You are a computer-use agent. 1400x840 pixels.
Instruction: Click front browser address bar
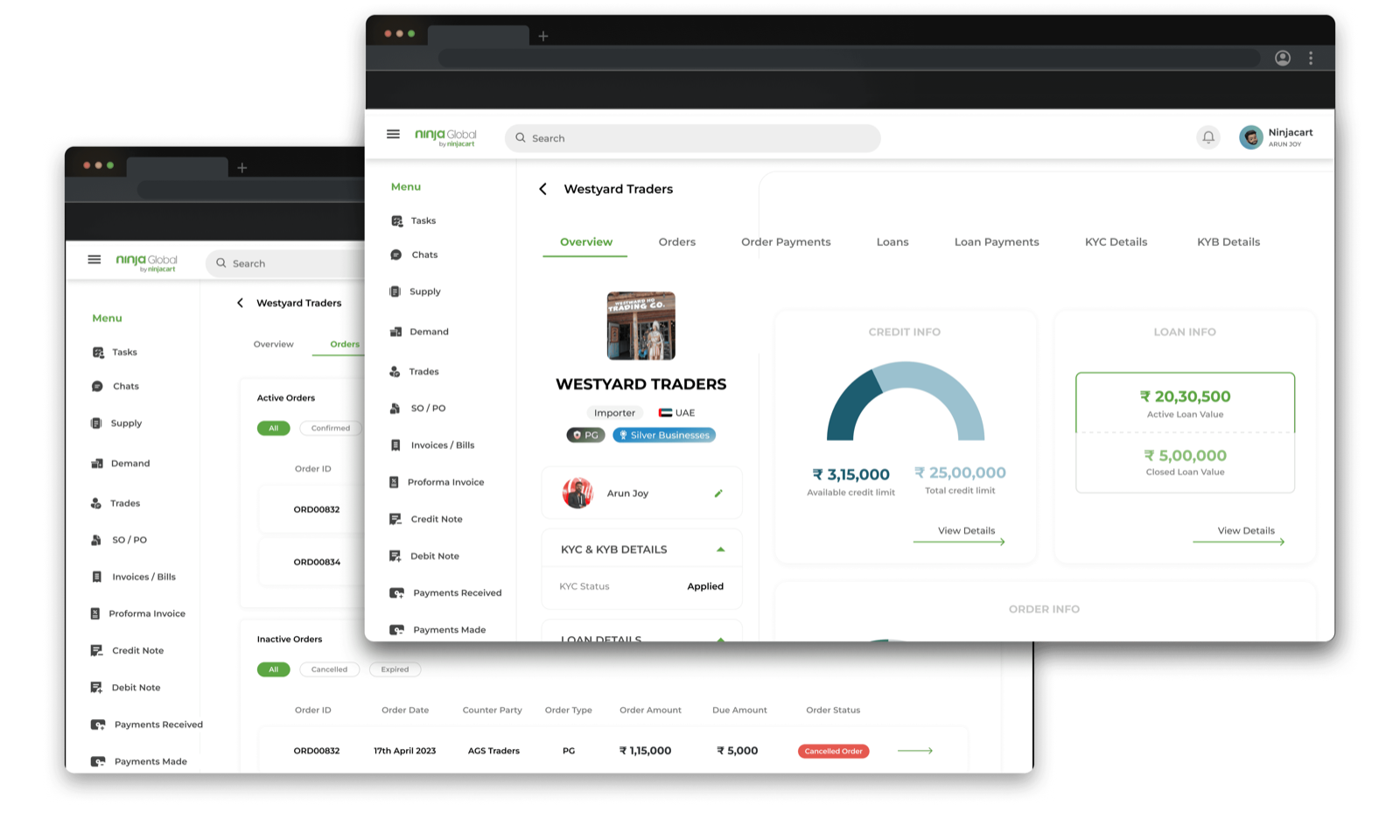[849, 58]
